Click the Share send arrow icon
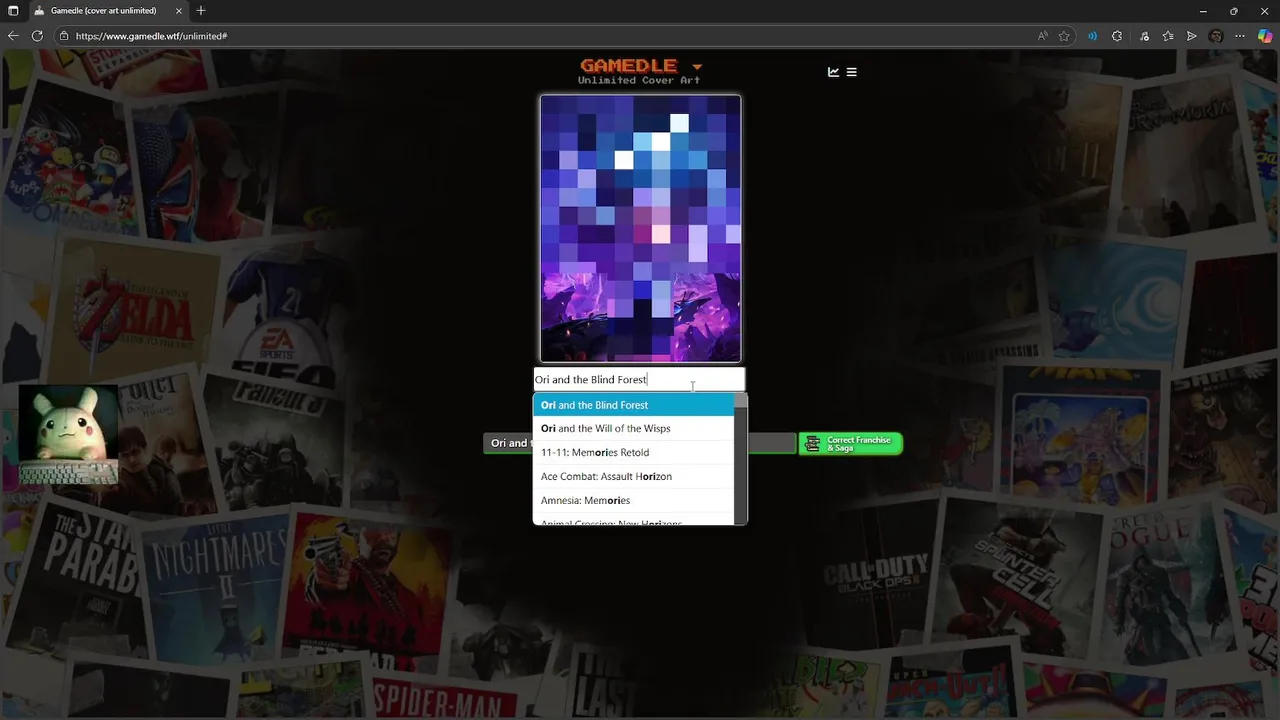Image resolution: width=1280 pixels, height=720 pixels. [1192, 36]
